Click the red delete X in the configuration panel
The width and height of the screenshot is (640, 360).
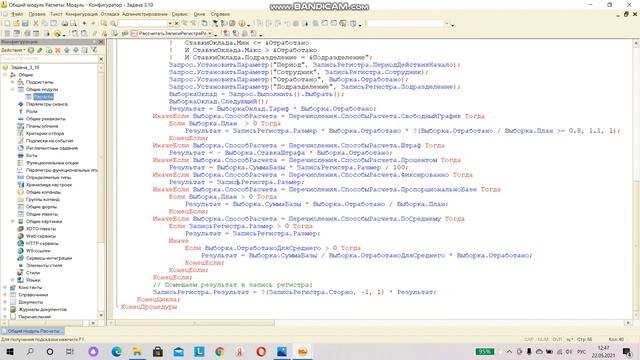58,50
